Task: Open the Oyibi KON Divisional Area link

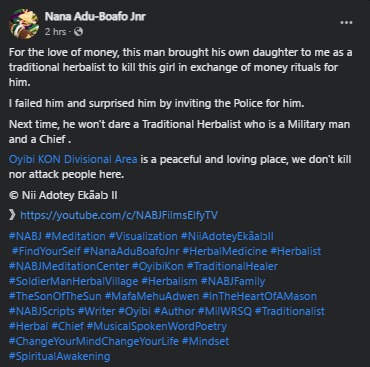Action: [x=73, y=159]
